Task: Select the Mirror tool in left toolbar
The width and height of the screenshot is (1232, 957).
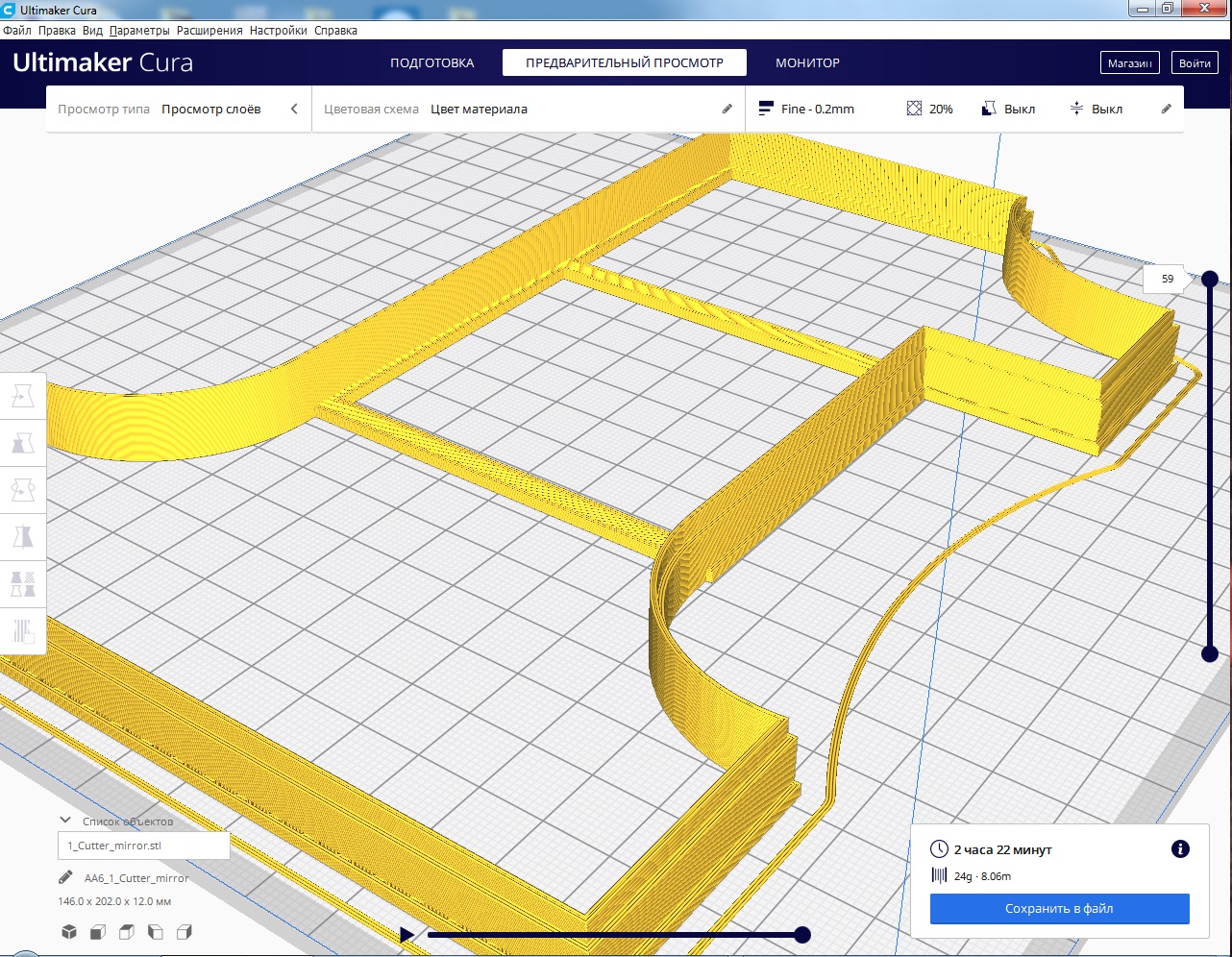Action: (23, 536)
